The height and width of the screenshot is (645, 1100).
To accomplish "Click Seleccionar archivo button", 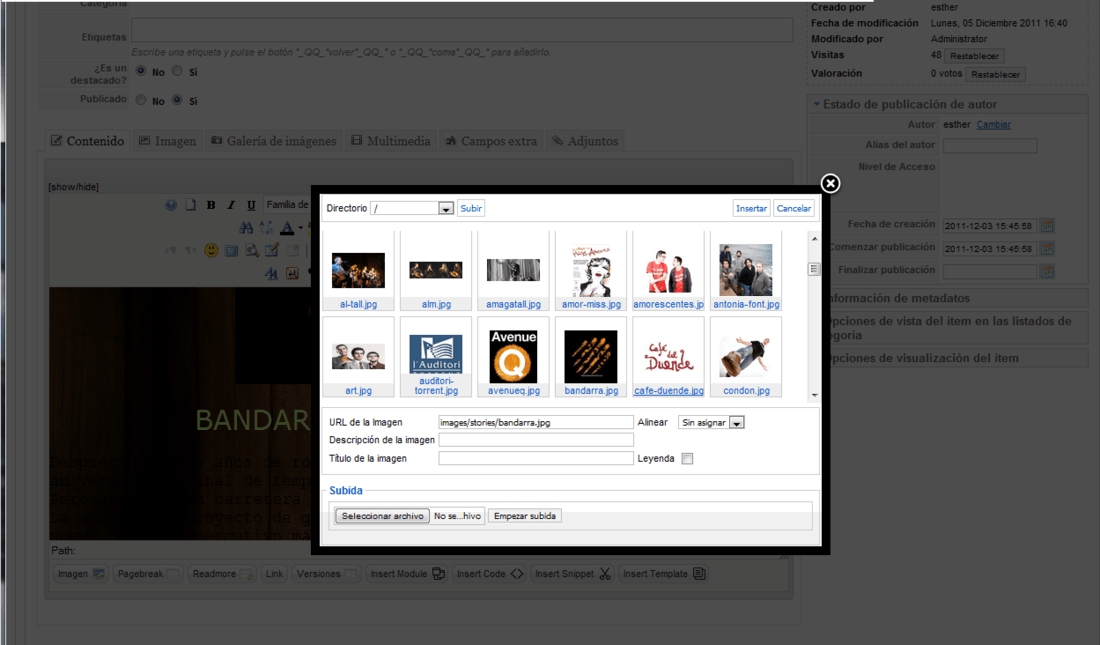I will pos(382,516).
